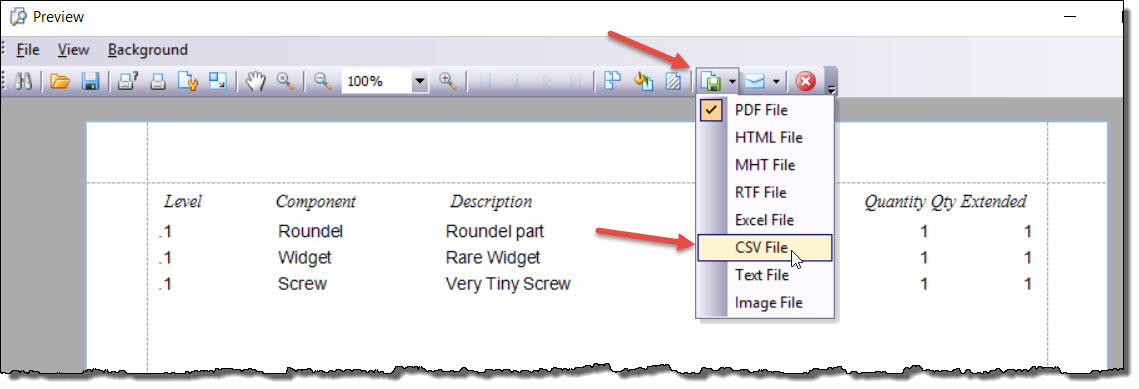Save using the floppy disk icon
Screen dimensions: 1139x389
[x=90, y=81]
